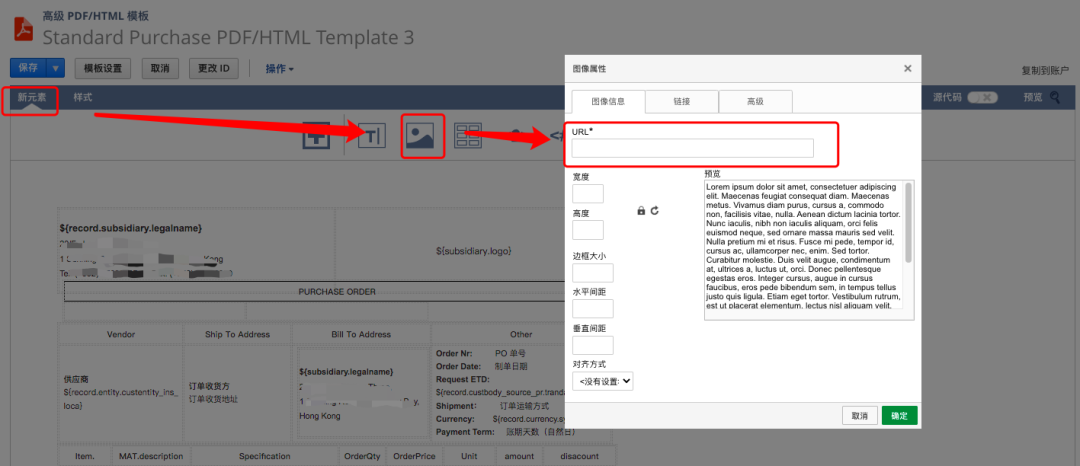This screenshot has width=1080, height=466.
Task: Click the Lorem ipsum preview text
Action: tap(803, 246)
